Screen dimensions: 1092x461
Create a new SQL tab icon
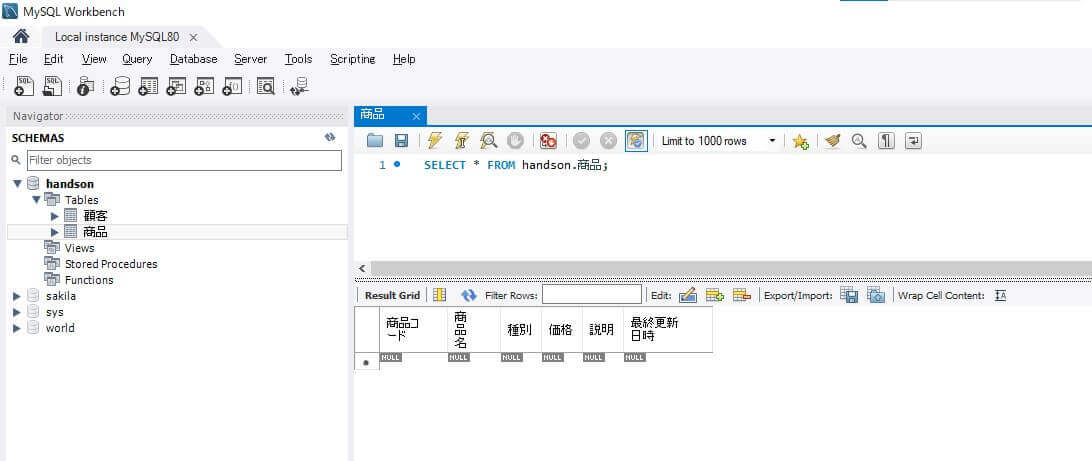(24, 86)
